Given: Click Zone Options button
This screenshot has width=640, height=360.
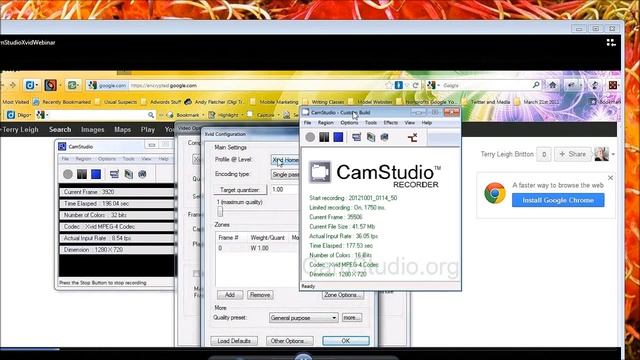Looking at the screenshot, I should [342, 295].
